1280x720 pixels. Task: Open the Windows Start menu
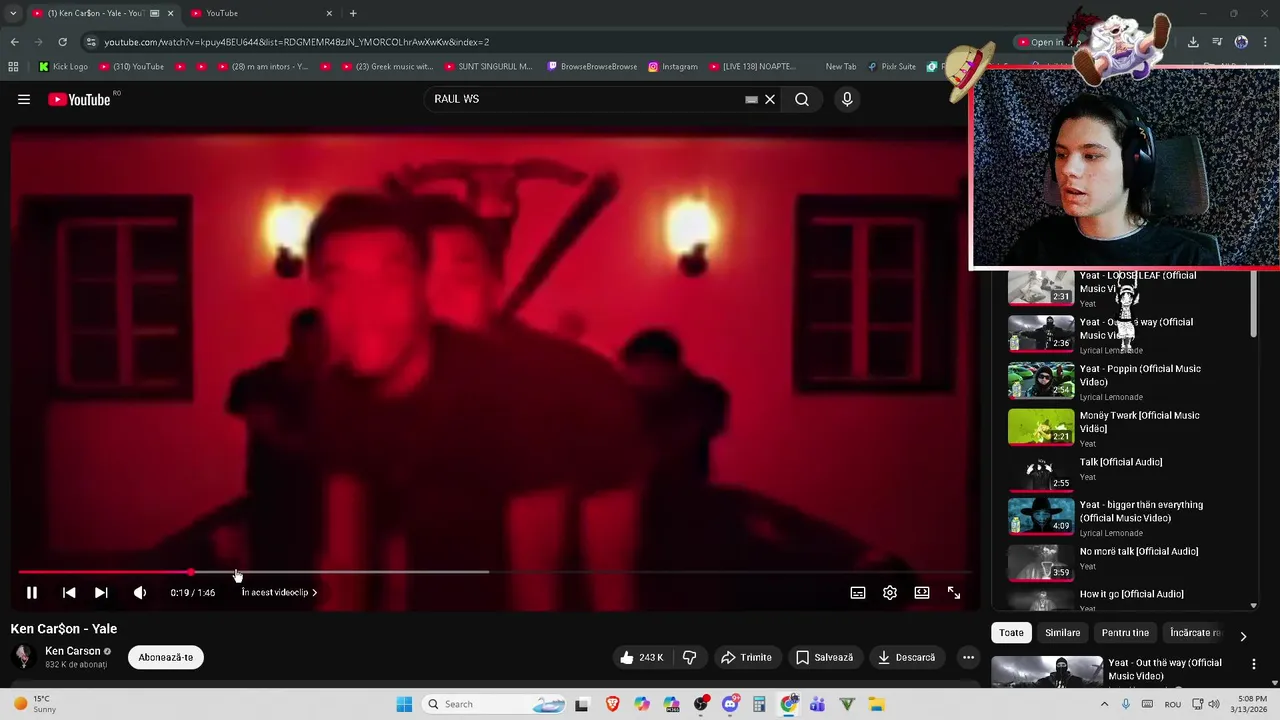tap(404, 704)
